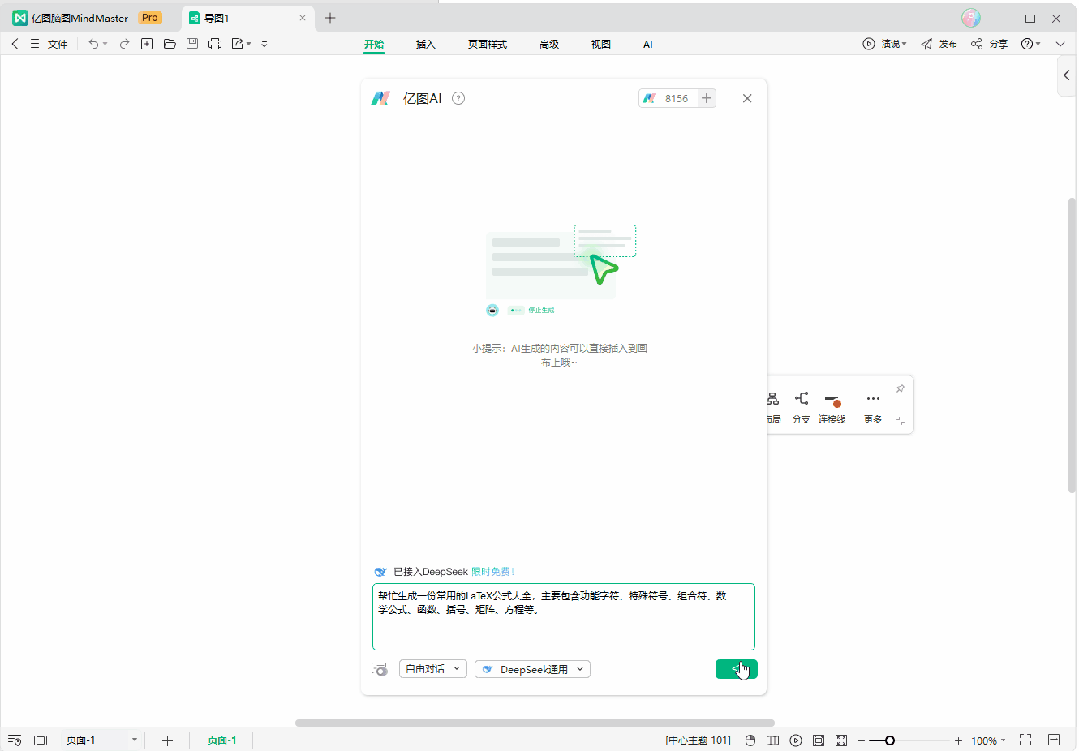Click the 中心主题 101 status text
Viewport: 1079px width, 751px height.
698,741
